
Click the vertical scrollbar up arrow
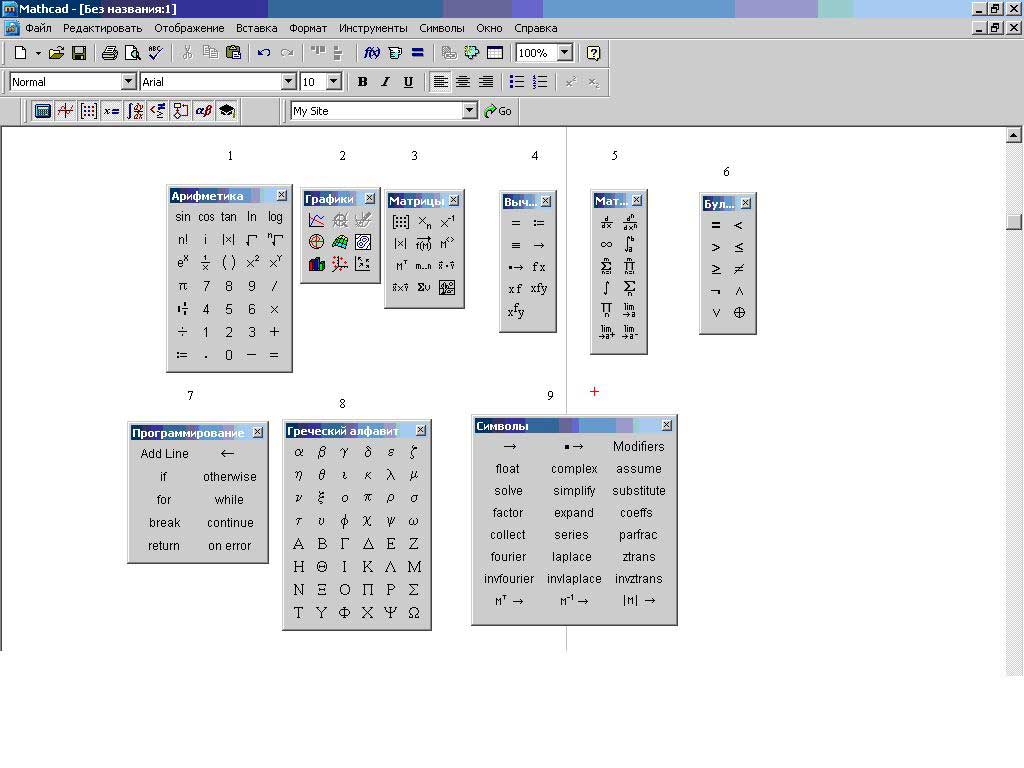coord(1013,135)
